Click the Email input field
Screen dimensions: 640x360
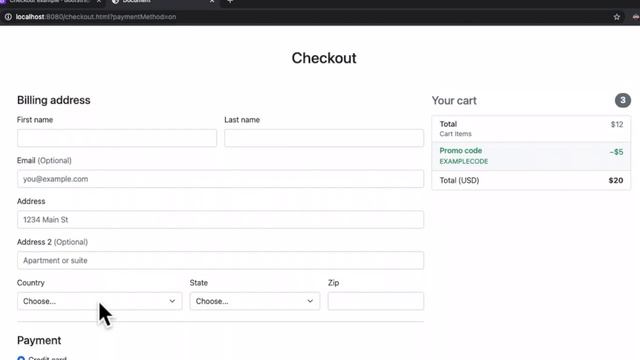[220, 179]
